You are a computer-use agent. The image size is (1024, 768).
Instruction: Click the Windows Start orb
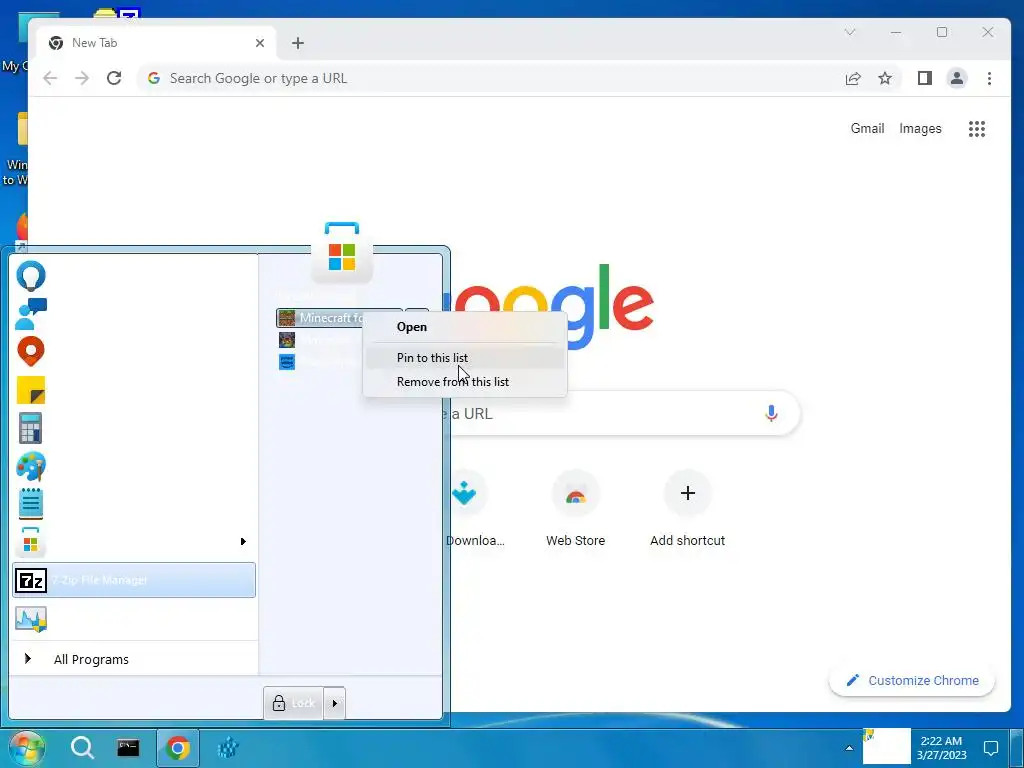coord(27,748)
